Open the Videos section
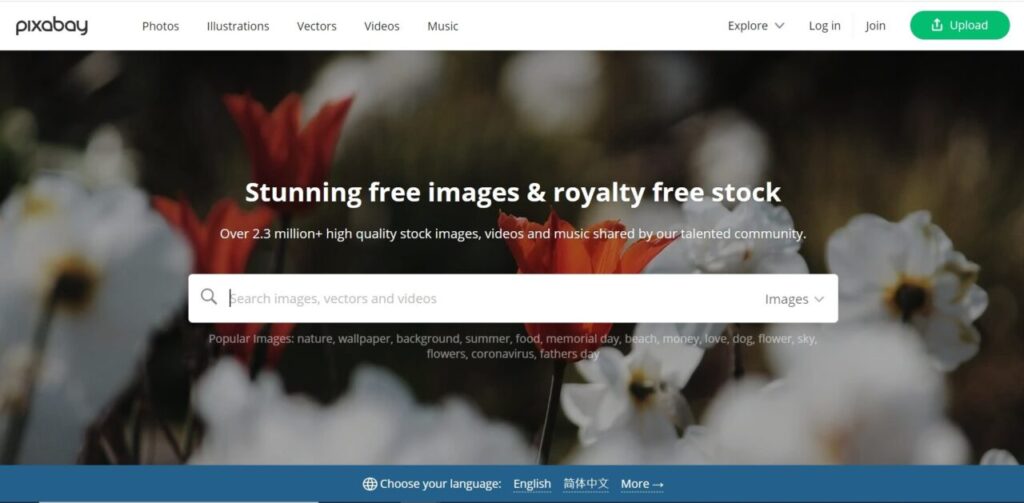Viewport: 1024px width, 503px height. tap(382, 26)
